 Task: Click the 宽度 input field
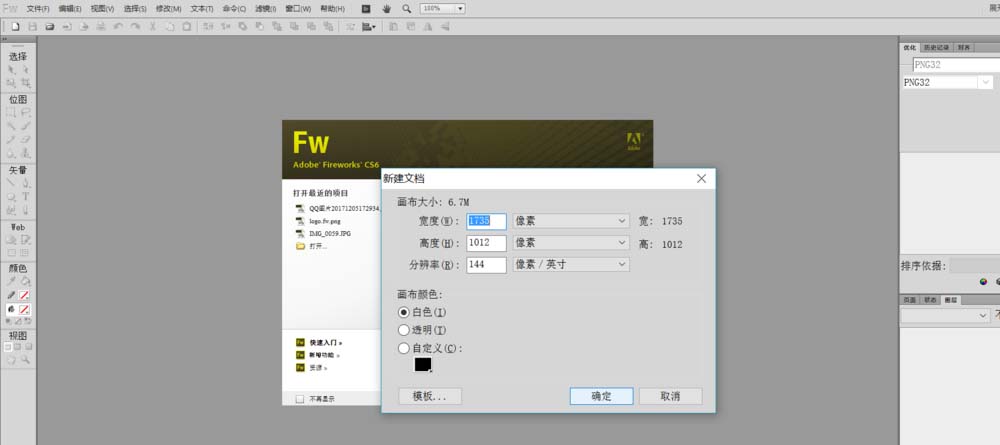pyautogui.click(x=486, y=221)
